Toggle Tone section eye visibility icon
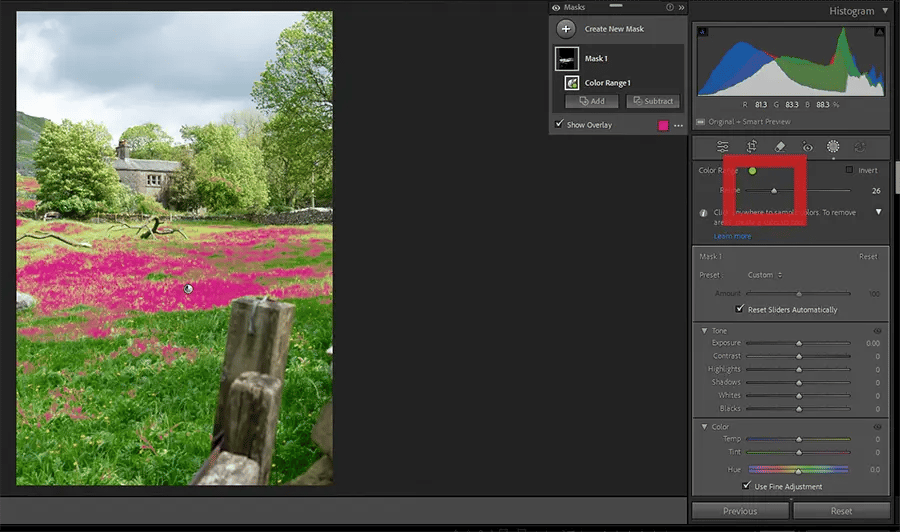900x532 pixels. click(x=877, y=331)
